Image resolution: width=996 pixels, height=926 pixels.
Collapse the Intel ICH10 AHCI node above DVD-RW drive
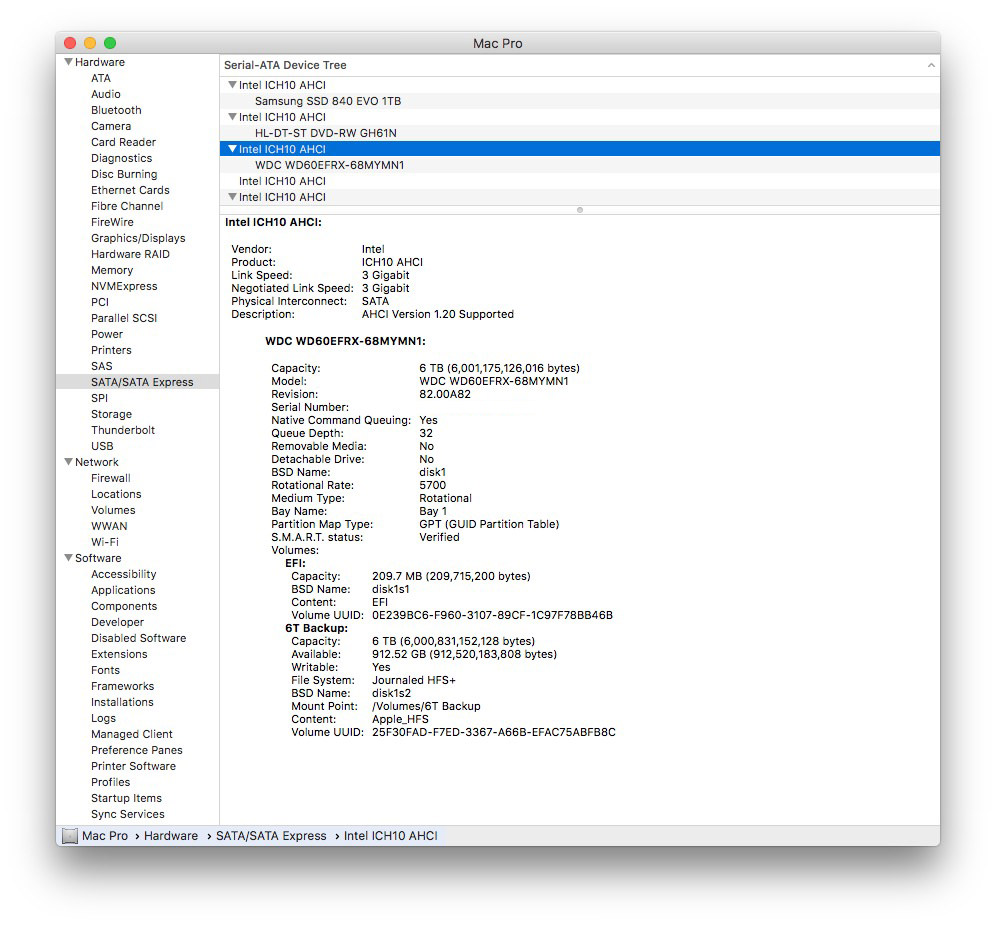point(232,117)
